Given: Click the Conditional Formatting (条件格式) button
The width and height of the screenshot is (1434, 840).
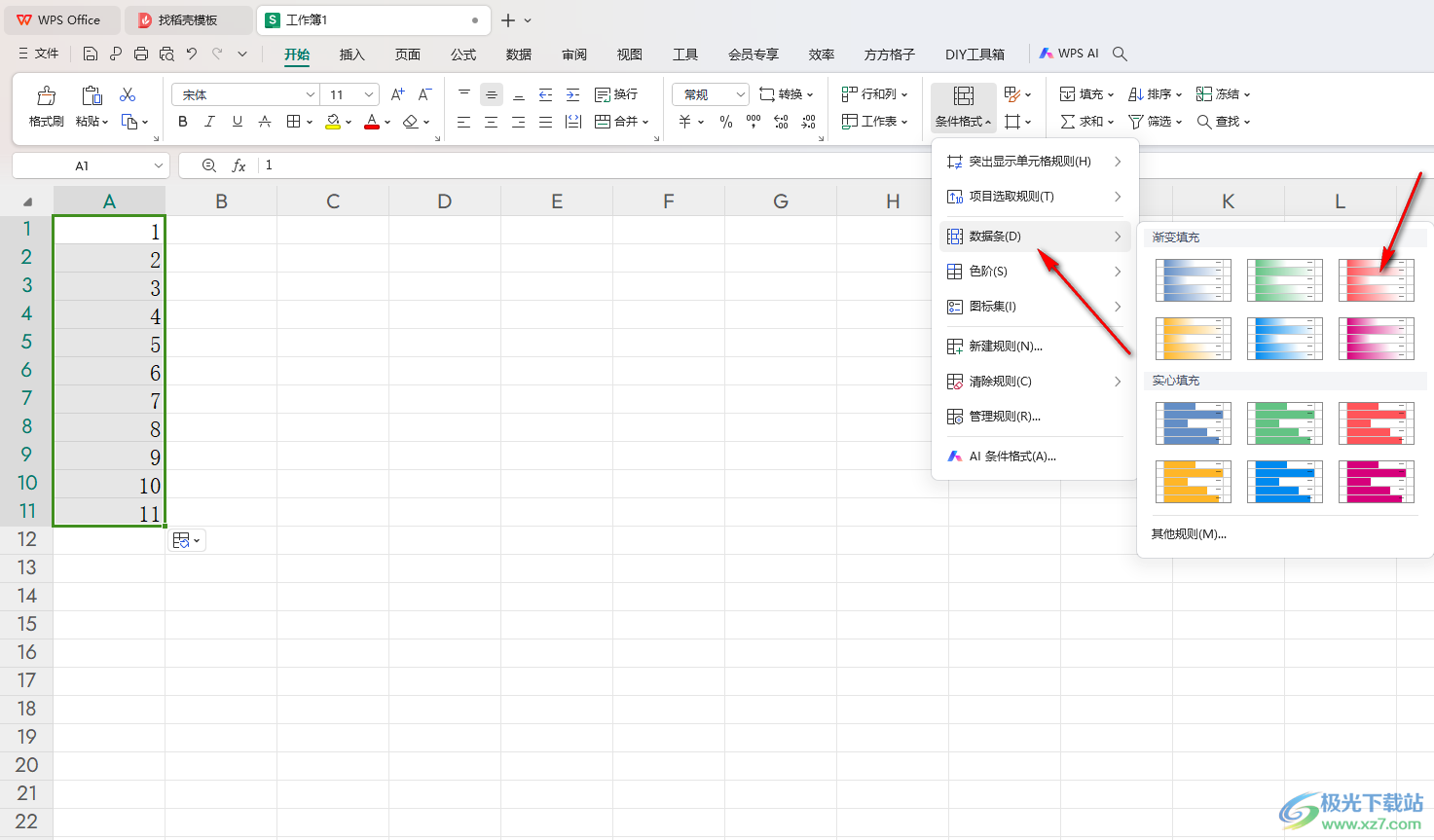Looking at the screenshot, I should pyautogui.click(x=964, y=107).
